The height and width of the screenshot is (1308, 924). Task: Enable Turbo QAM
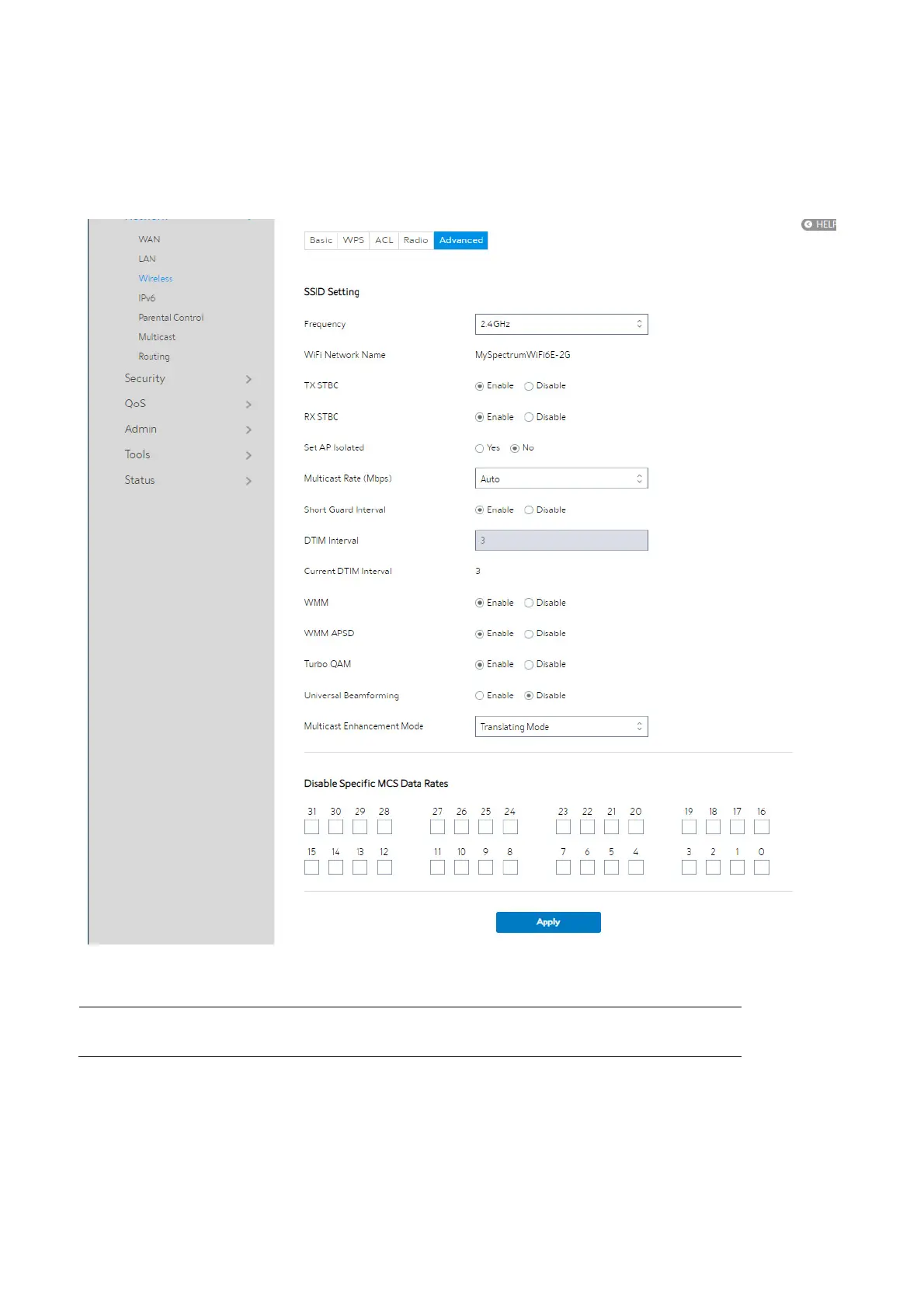pyautogui.click(x=479, y=665)
